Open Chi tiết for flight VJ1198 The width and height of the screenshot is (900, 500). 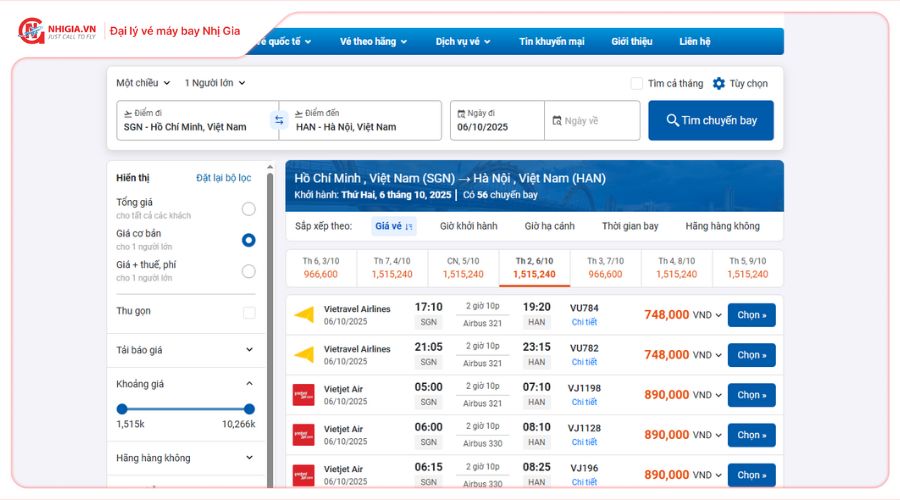(x=584, y=402)
